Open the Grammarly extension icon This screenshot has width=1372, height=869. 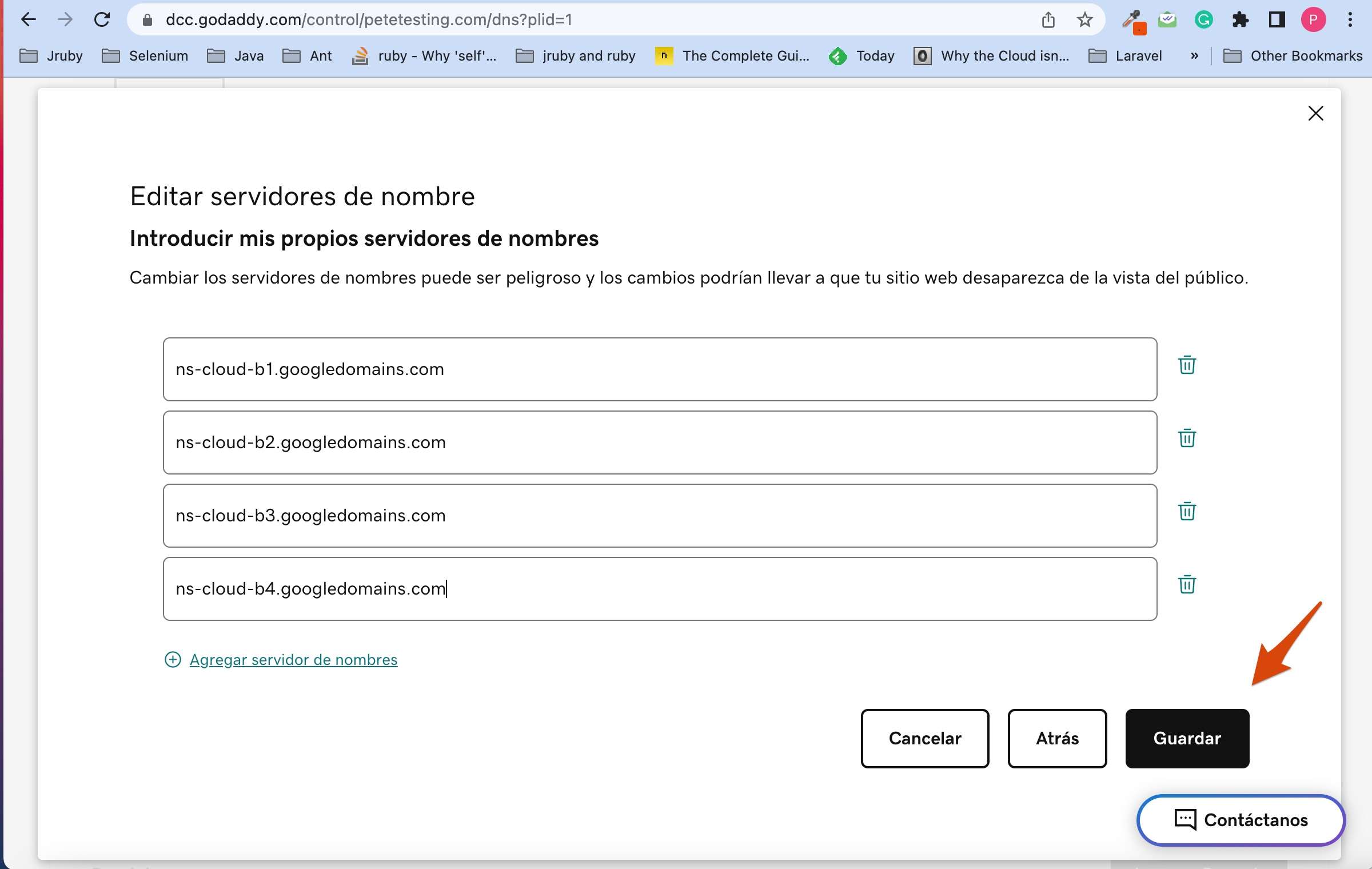(1203, 20)
